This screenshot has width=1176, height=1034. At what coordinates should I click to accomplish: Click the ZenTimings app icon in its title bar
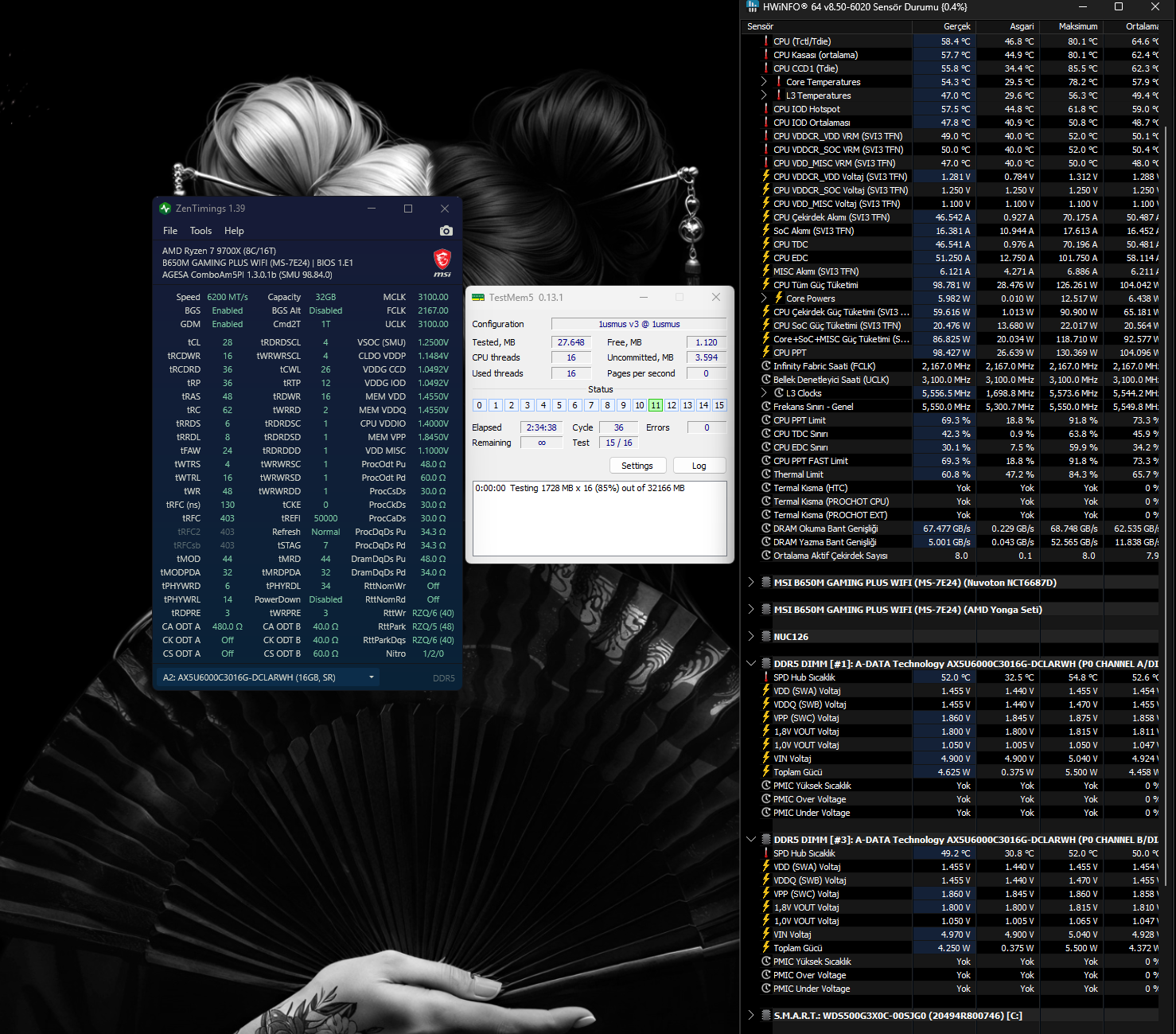[x=165, y=209]
